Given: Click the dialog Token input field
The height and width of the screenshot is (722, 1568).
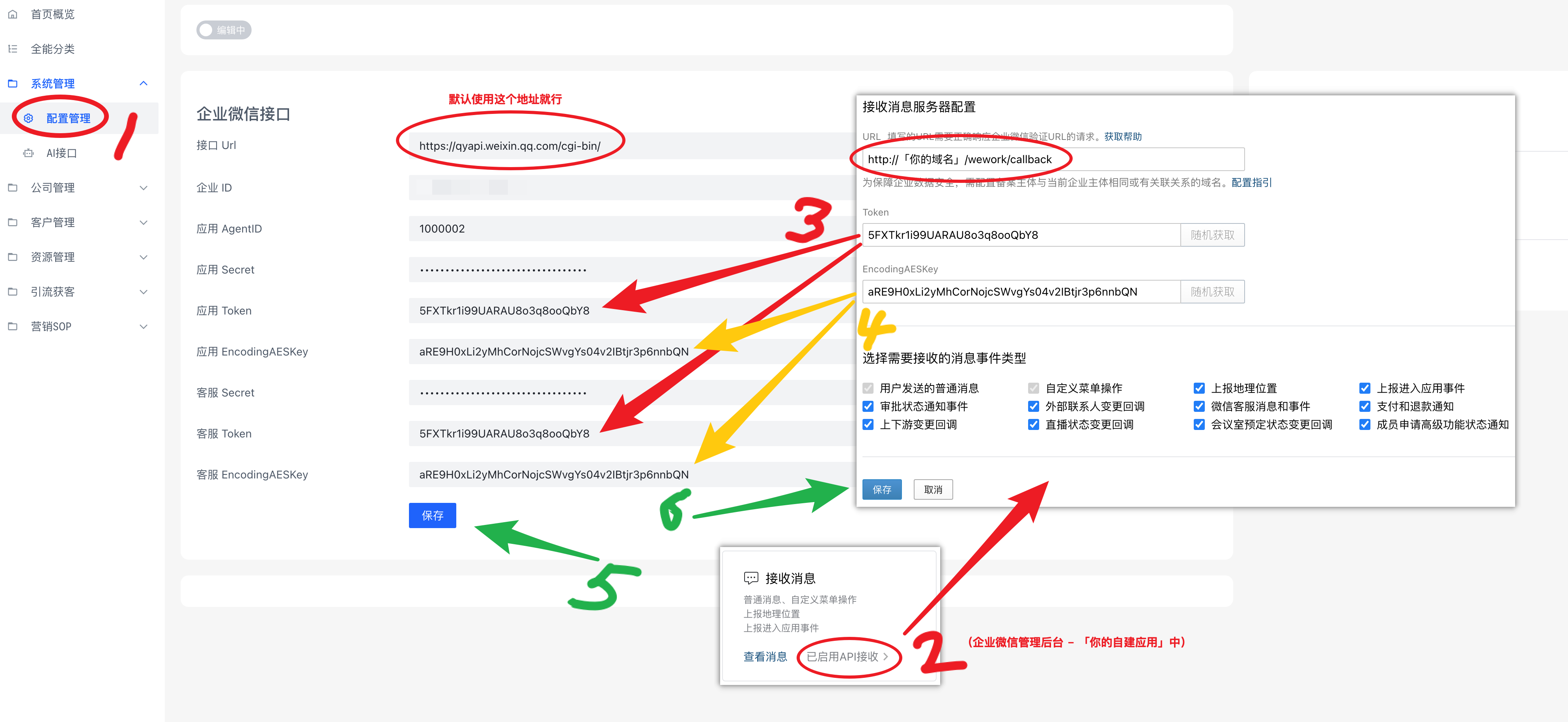Looking at the screenshot, I should tap(1021, 235).
